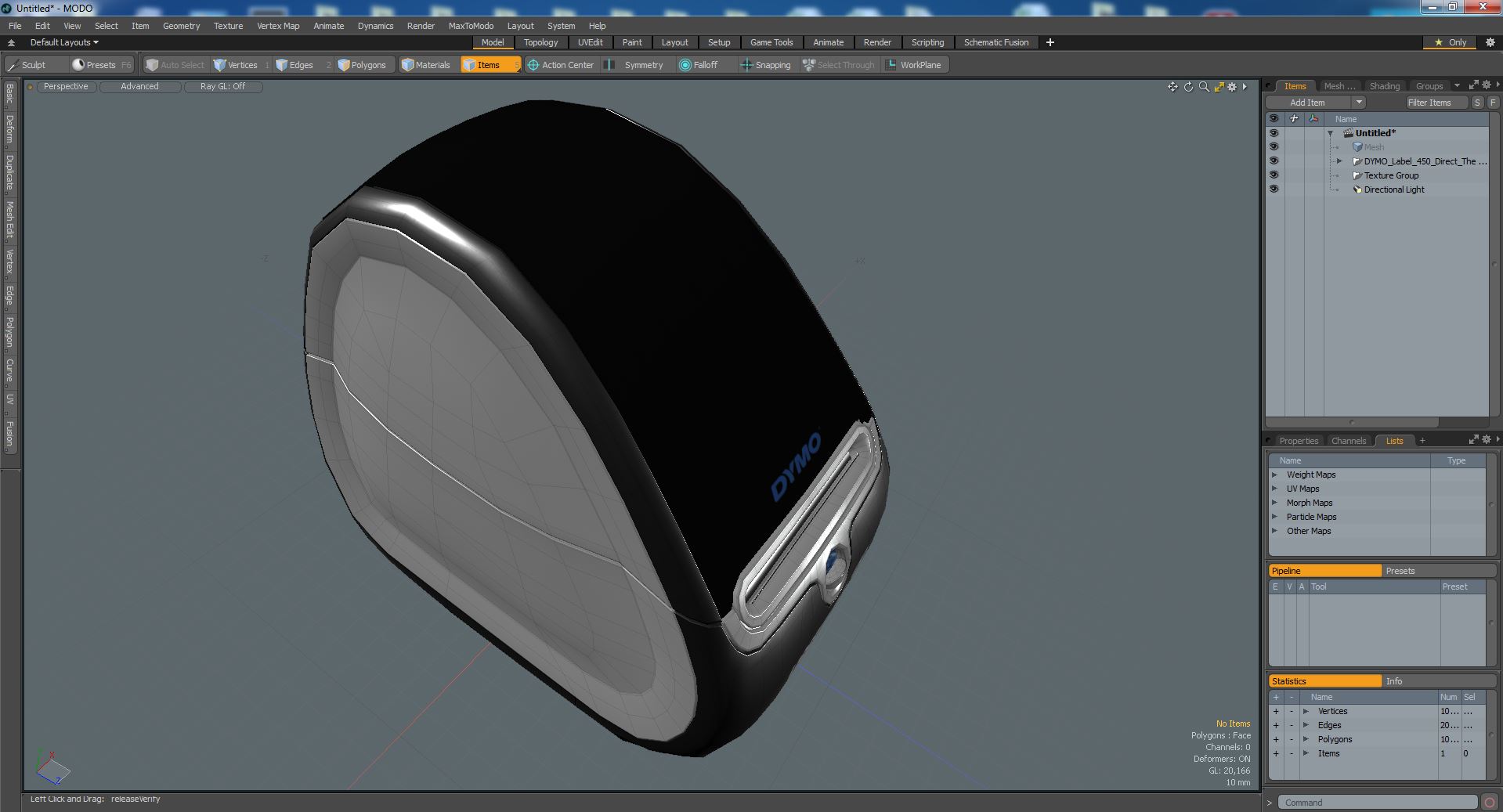
Task: Open the Action Center options
Action: [x=561, y=65]
